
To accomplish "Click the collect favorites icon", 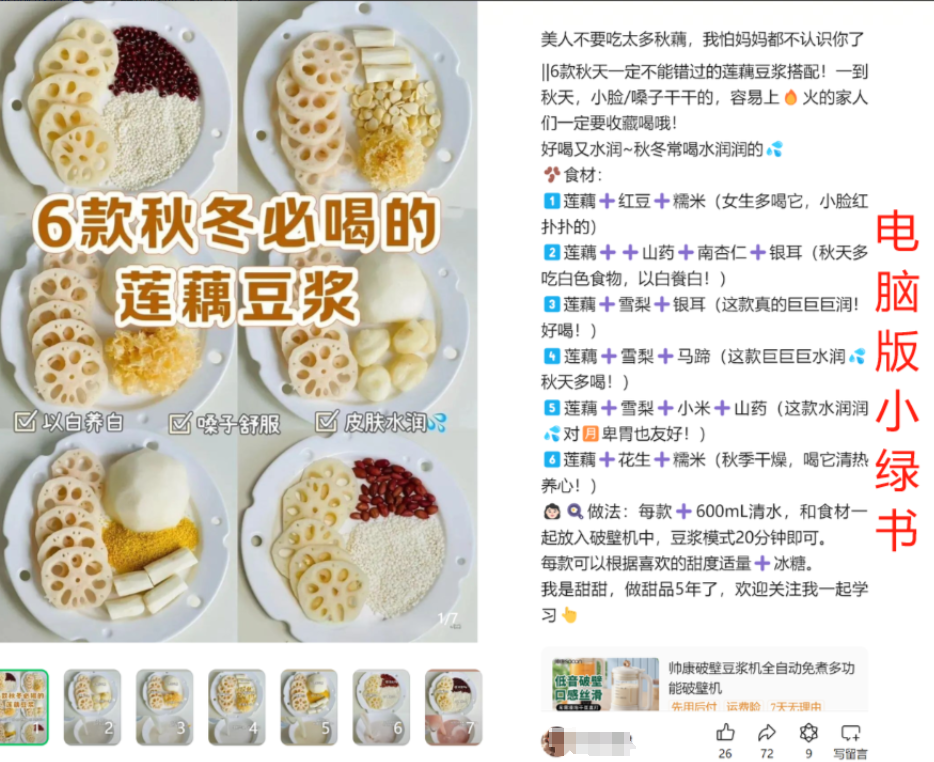I will [x=808, y=732].
